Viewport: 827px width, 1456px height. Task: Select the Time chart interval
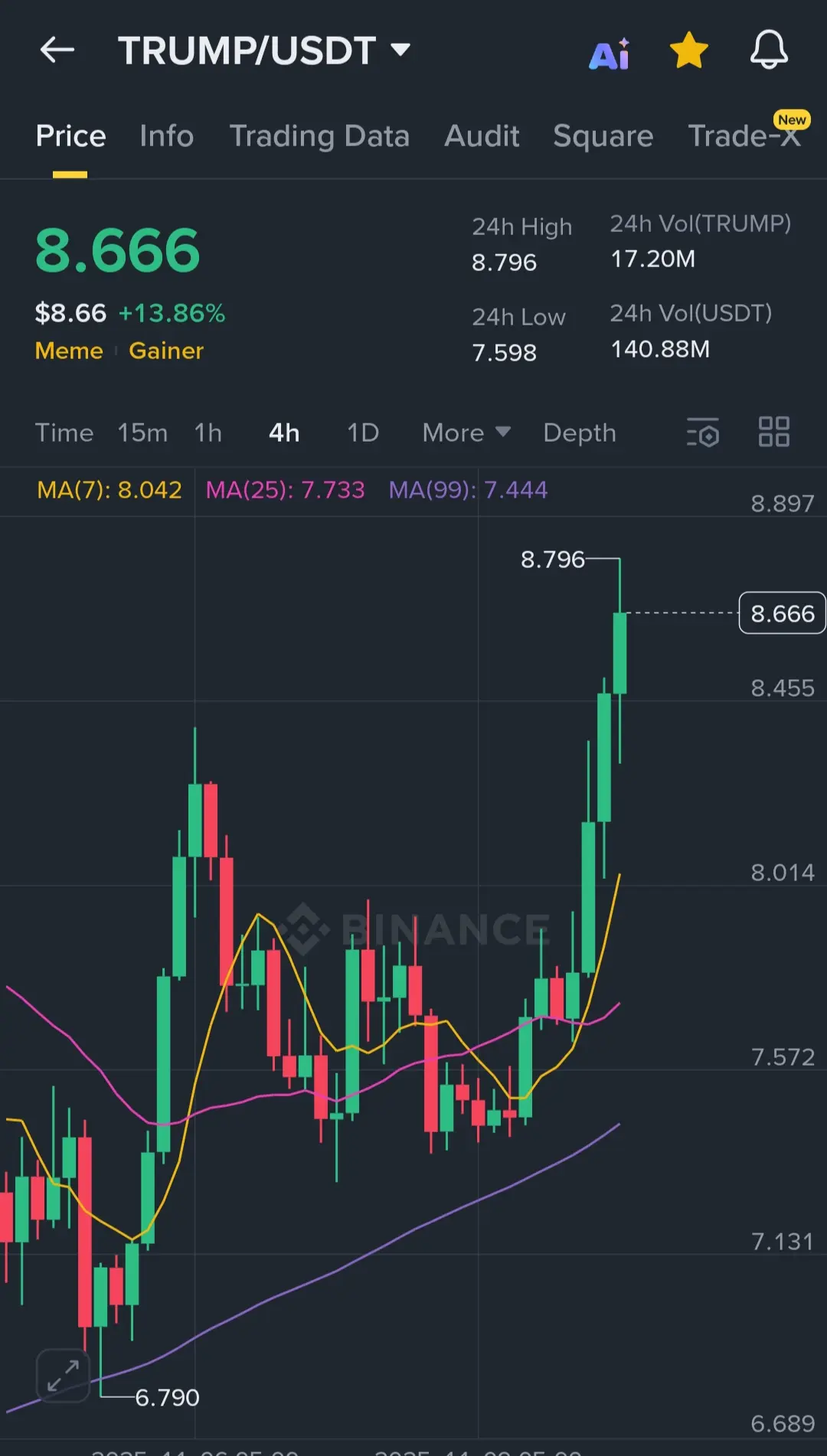64,433
